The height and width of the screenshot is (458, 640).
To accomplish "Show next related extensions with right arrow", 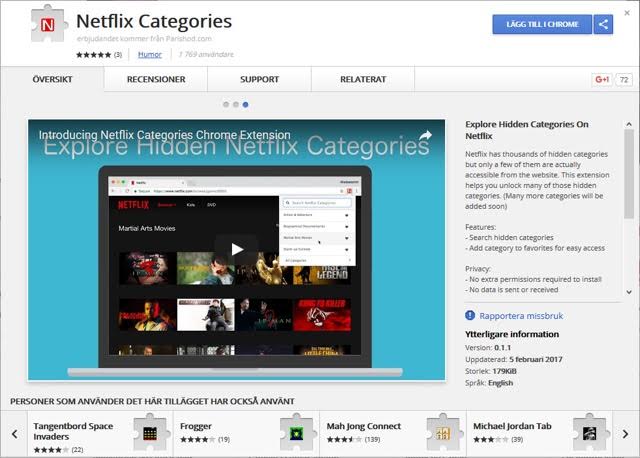I will coord(625,434).
